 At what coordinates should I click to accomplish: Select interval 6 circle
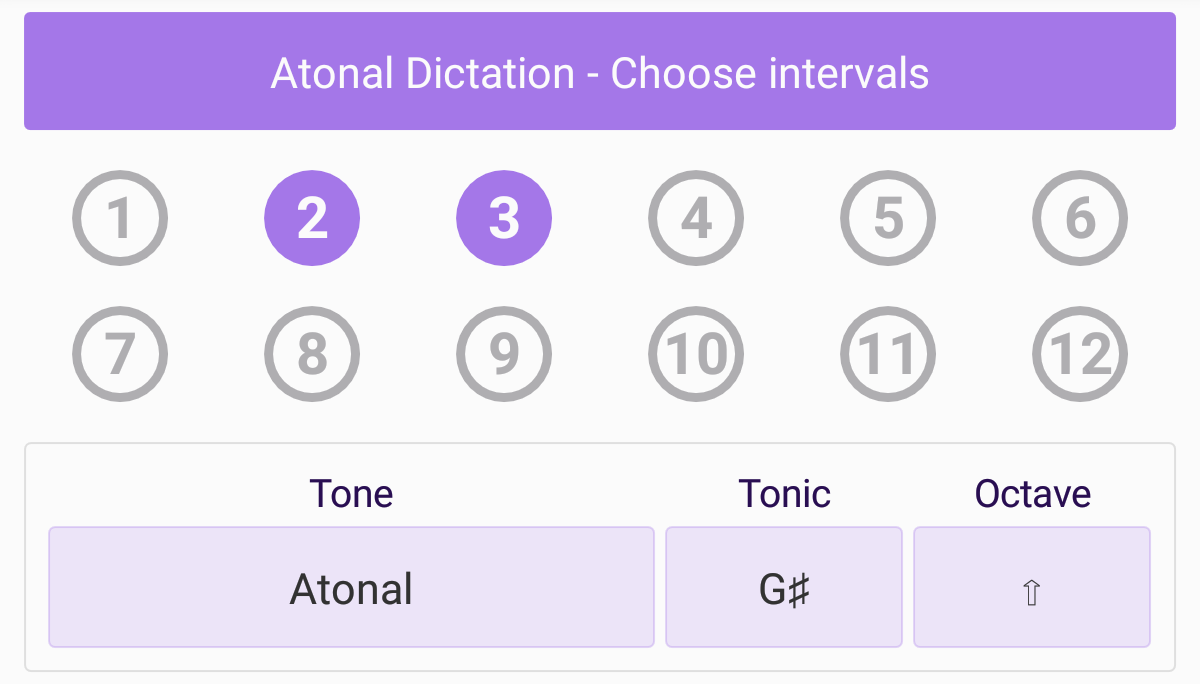tap(1080, 218)
